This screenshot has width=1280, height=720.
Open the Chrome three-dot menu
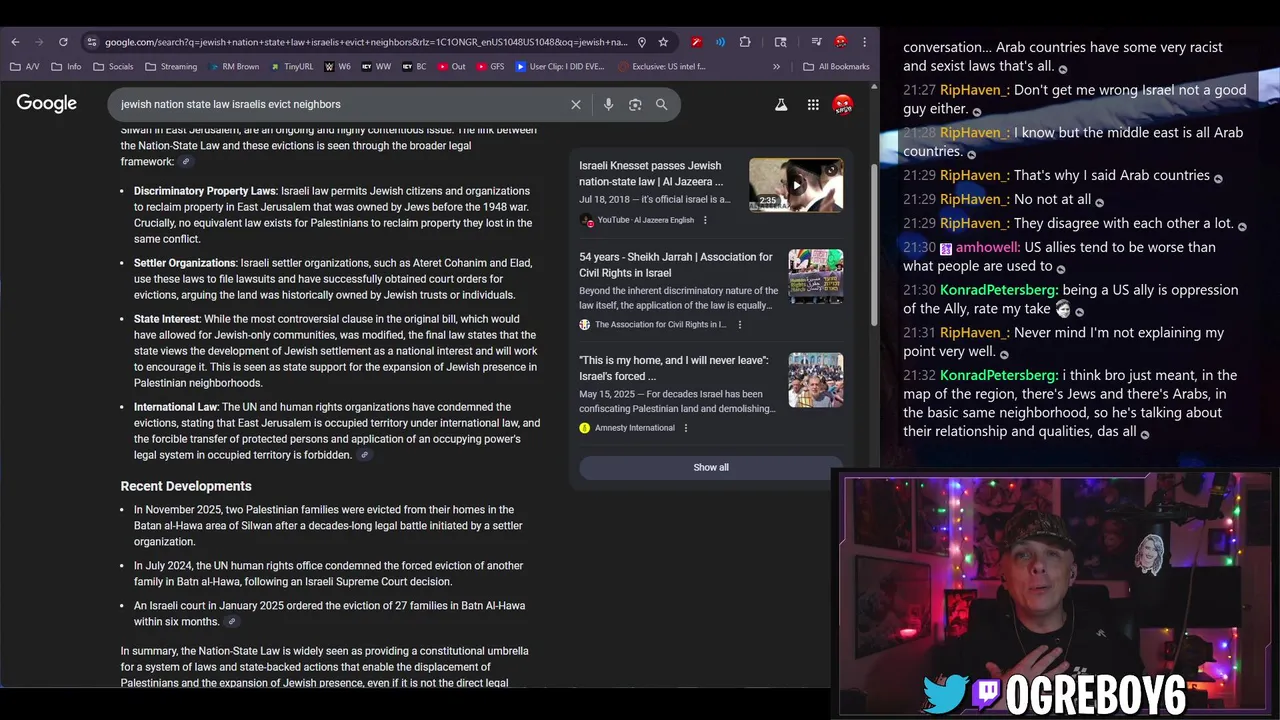(x=864, y=42)
